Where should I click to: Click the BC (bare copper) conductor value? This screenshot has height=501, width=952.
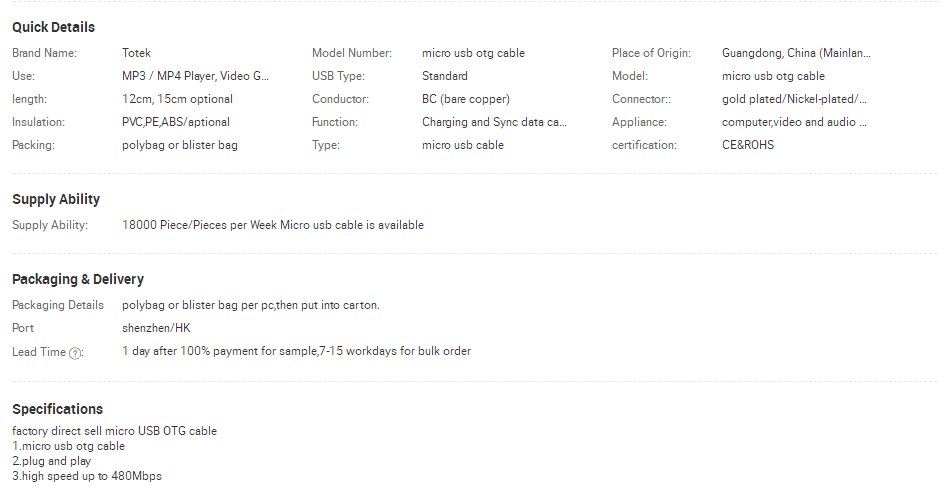pyautogui.click(x=466, y=99)
